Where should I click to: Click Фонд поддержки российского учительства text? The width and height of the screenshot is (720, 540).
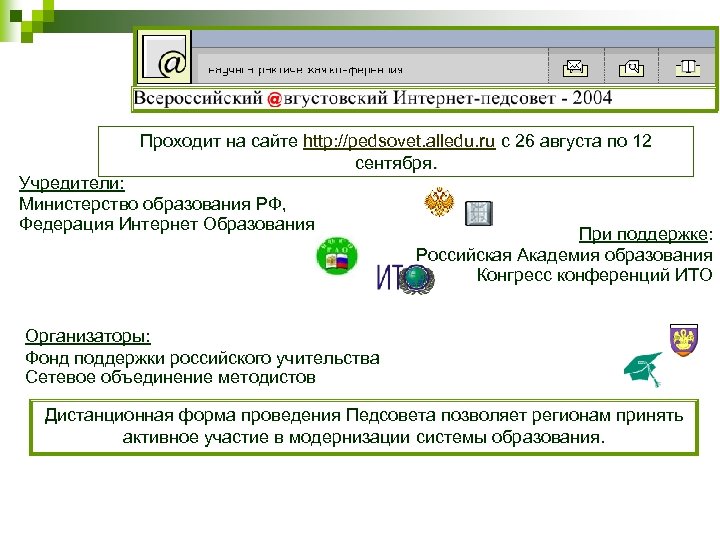tap(202, 358)
